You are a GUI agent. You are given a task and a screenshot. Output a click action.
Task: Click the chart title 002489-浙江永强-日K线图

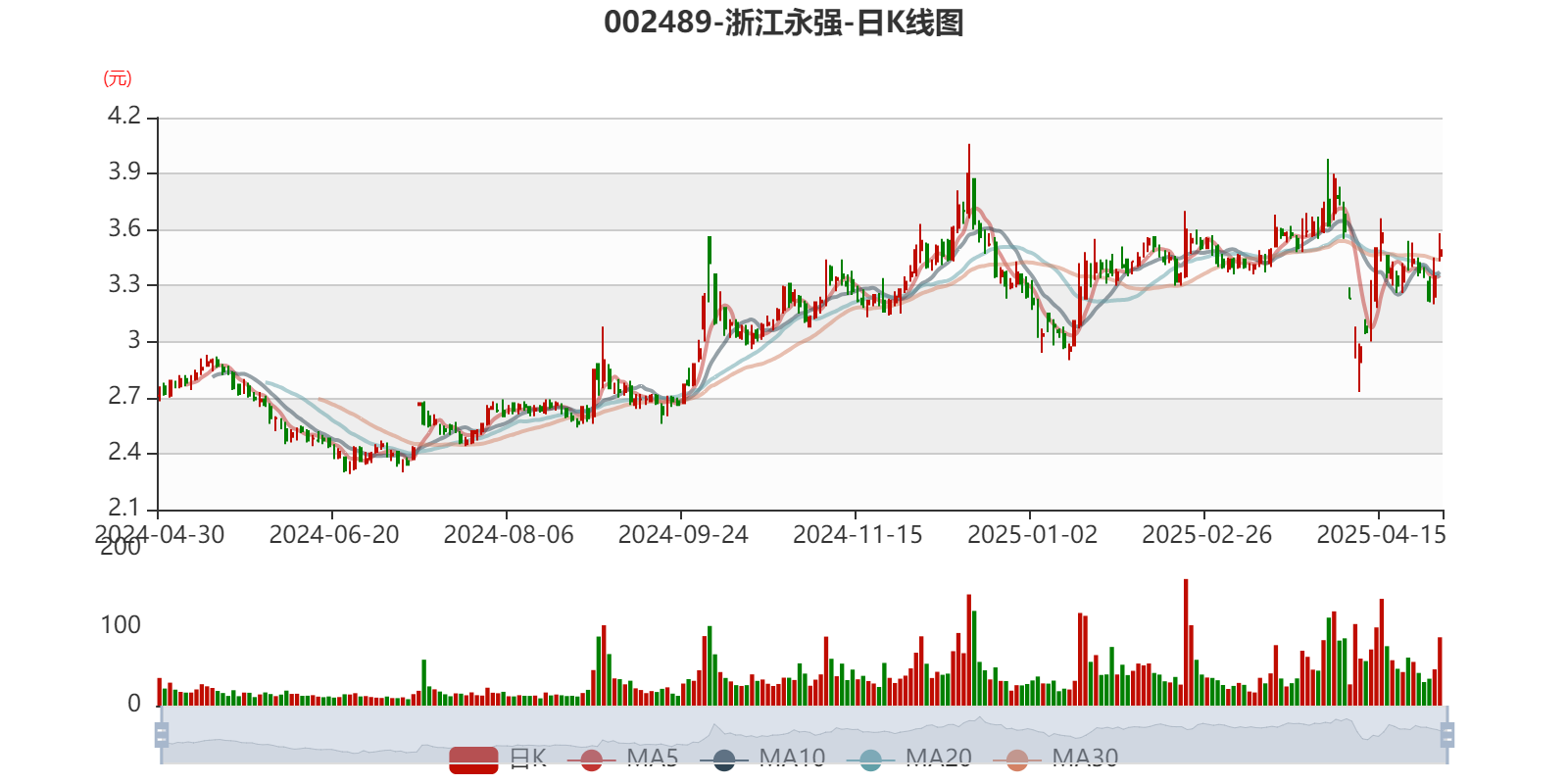point(784,23)
